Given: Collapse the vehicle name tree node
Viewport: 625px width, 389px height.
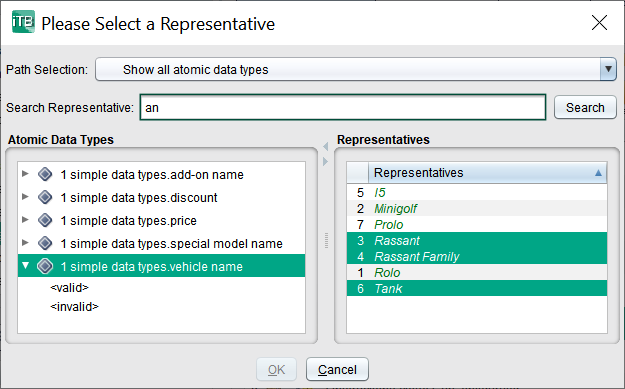Looking at the screenshot, I should pos(26,265).
